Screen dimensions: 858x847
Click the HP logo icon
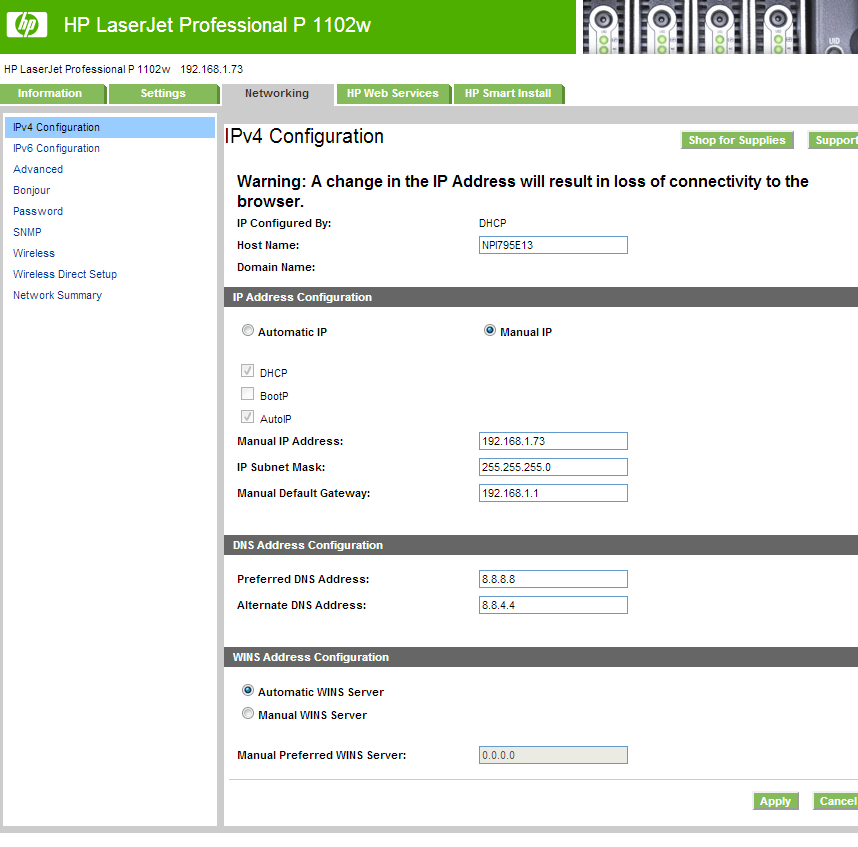pyautogui.click(x=26, y=24)
